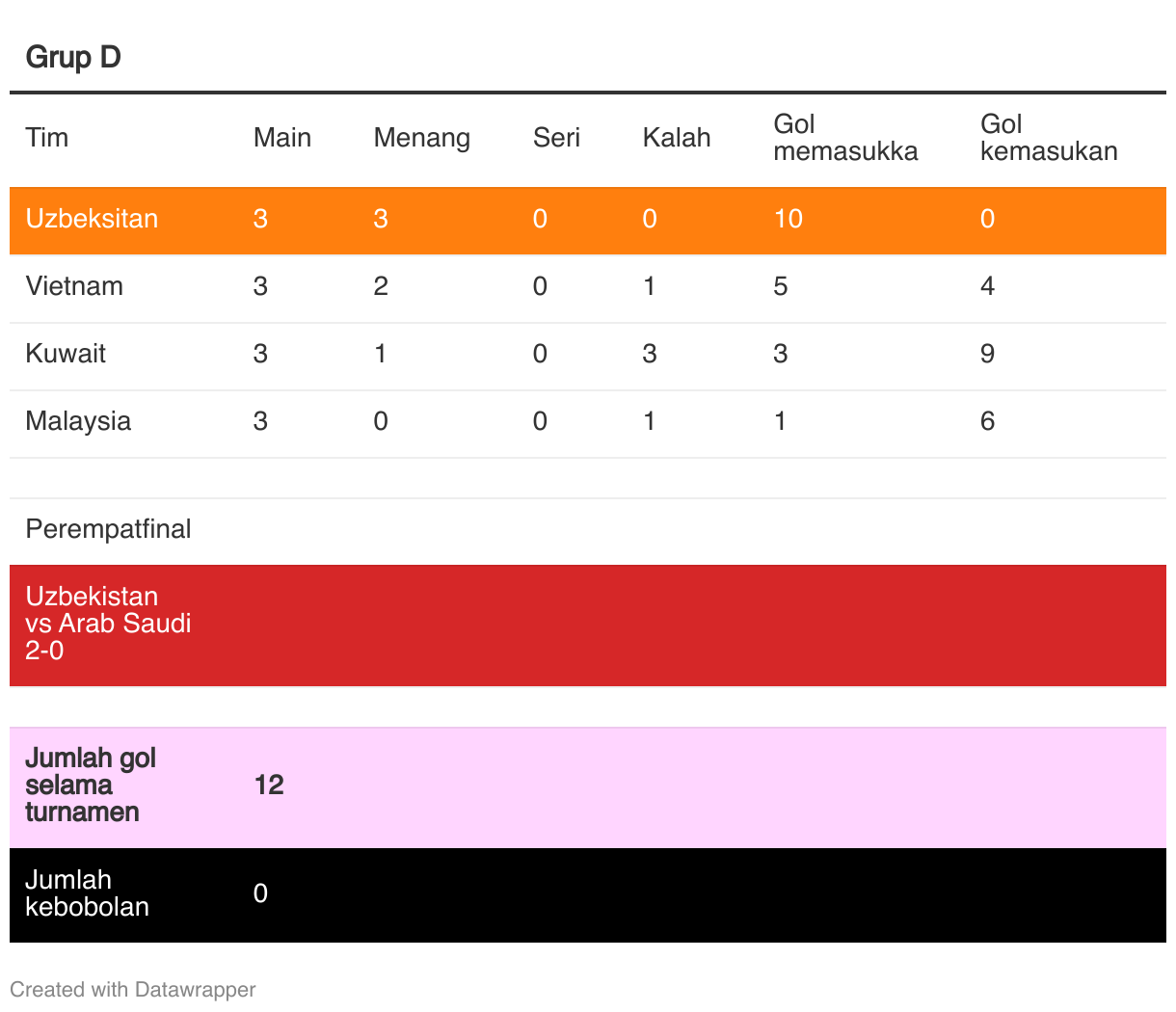Click the Jumlah kebobolan label
1176x1012 pixels.
[87, 893]
